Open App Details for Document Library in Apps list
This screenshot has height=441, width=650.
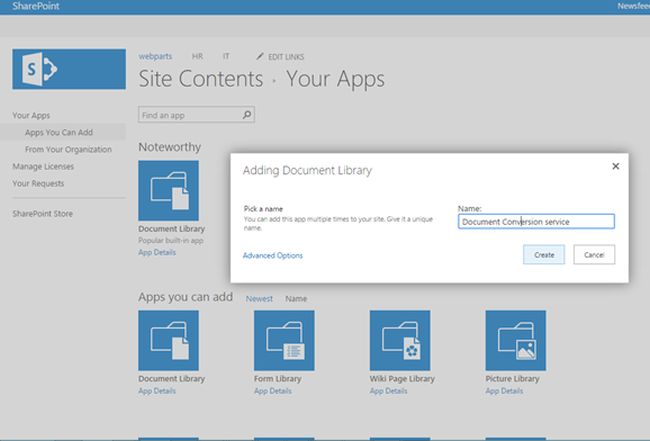point(157,391)
